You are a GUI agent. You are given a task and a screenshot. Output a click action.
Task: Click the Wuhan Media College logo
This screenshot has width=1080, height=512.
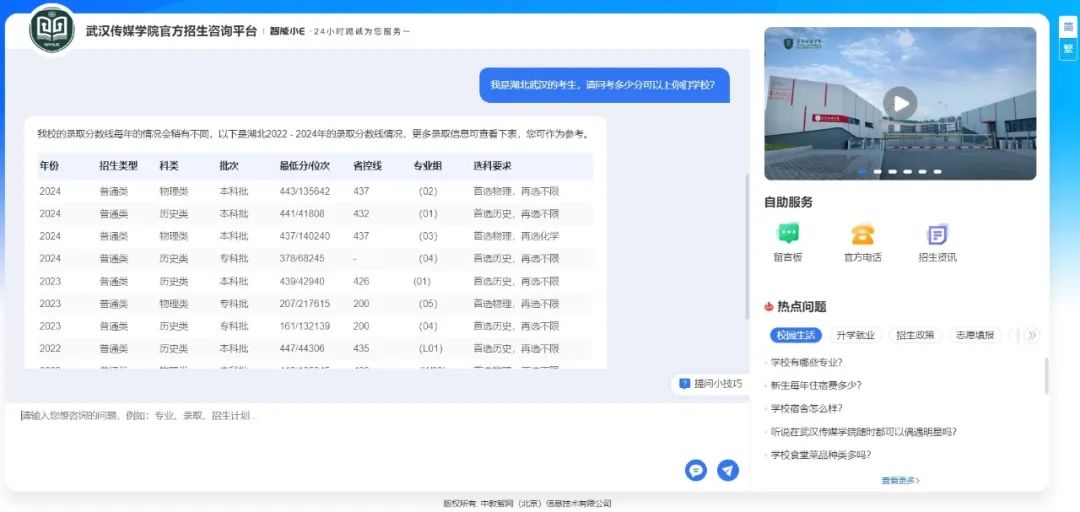(x=52, y=29)
